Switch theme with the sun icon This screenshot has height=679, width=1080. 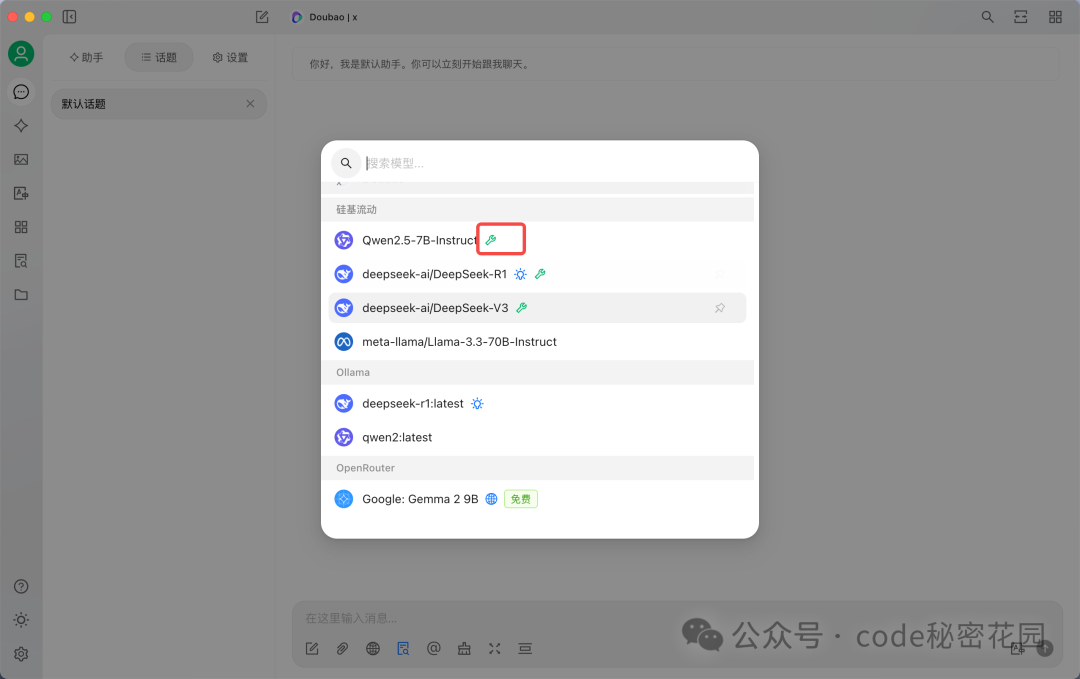[21, 620]
